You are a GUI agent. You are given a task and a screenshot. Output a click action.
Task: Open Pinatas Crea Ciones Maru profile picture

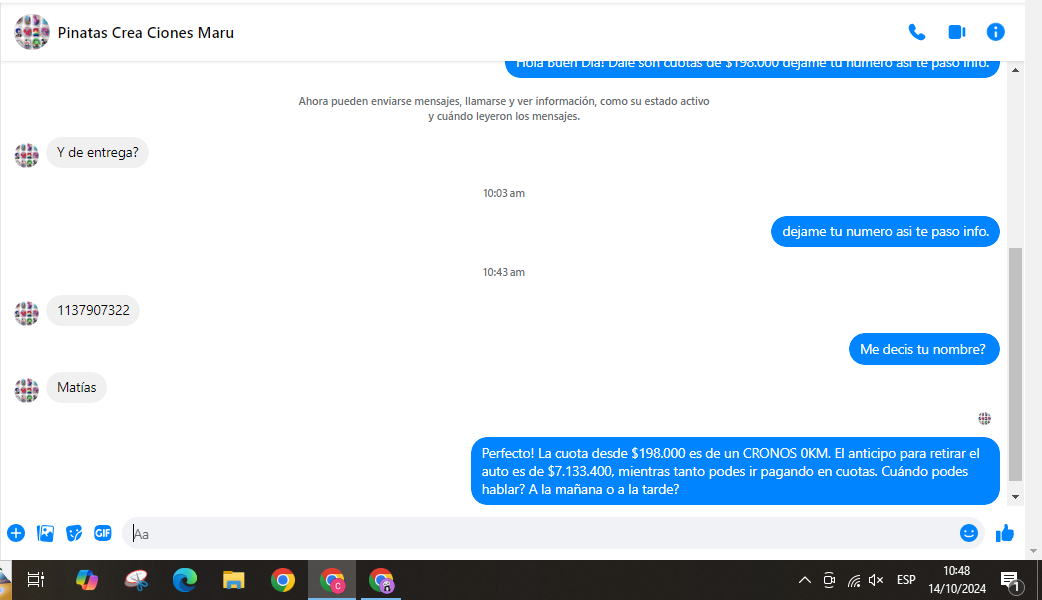pos(32,32)
